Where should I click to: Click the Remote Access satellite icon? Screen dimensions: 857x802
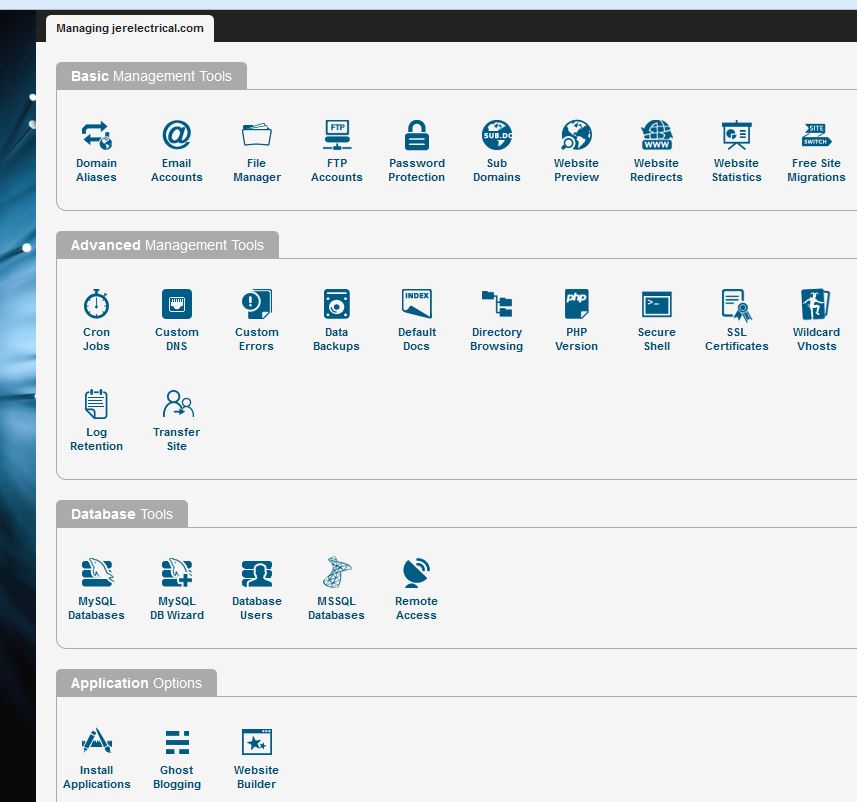(416, 573)
